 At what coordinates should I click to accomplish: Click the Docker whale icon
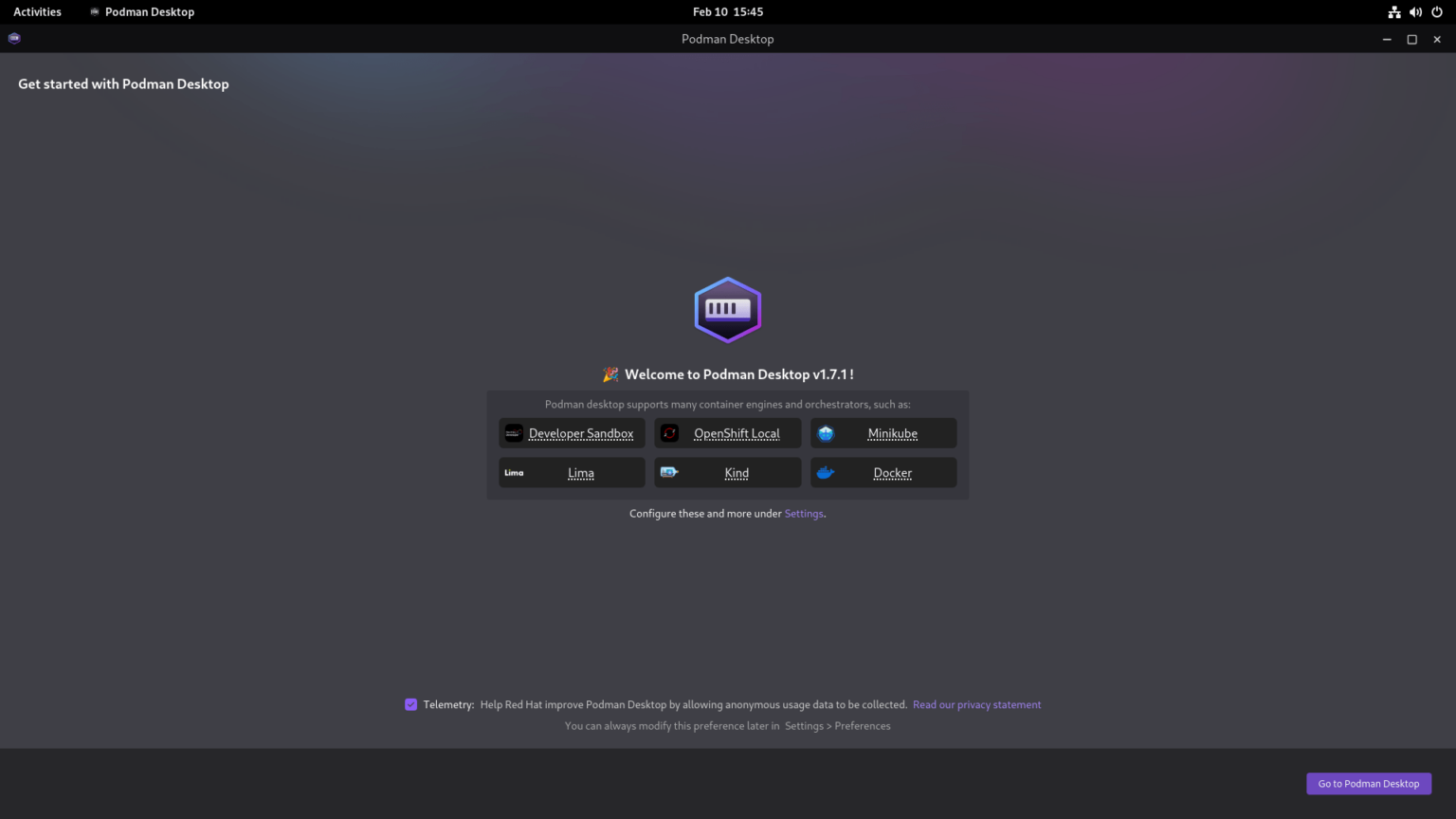(x=825, y=472)
